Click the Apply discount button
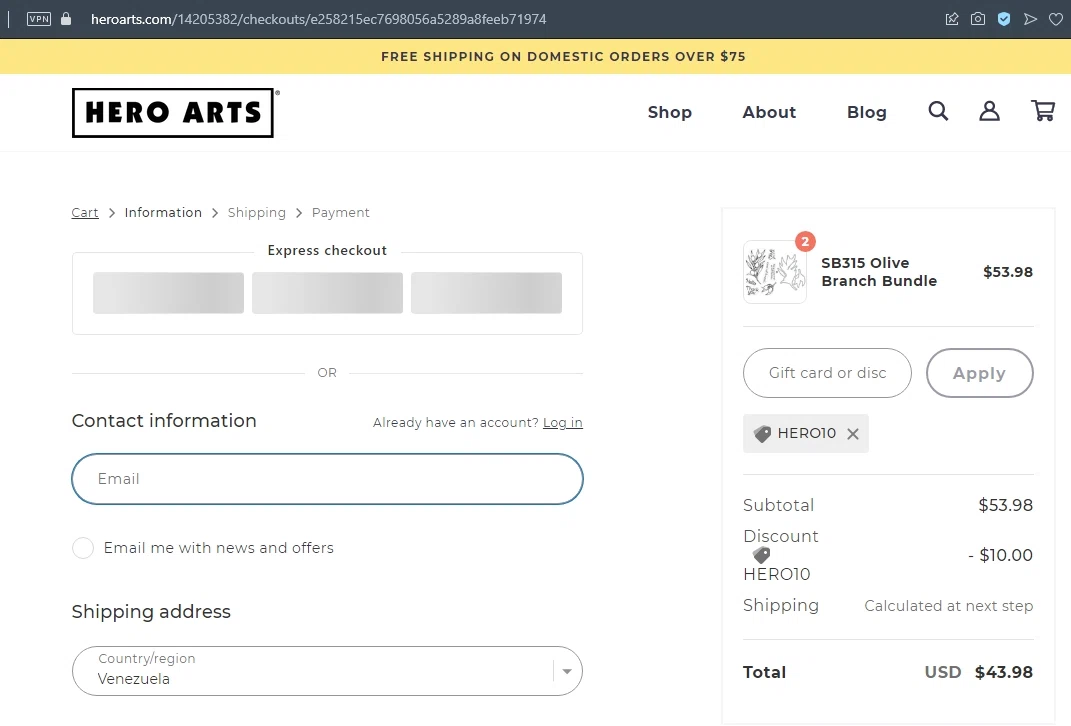 (x=979, y=373)
